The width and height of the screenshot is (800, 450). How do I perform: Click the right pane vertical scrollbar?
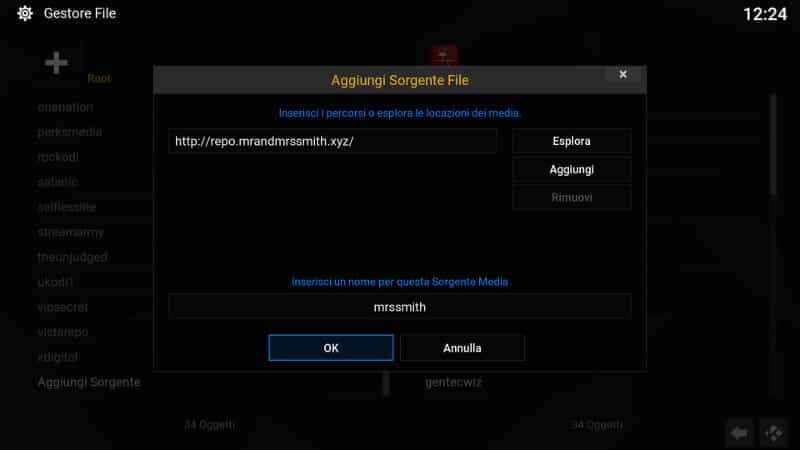tap(773, 144)
